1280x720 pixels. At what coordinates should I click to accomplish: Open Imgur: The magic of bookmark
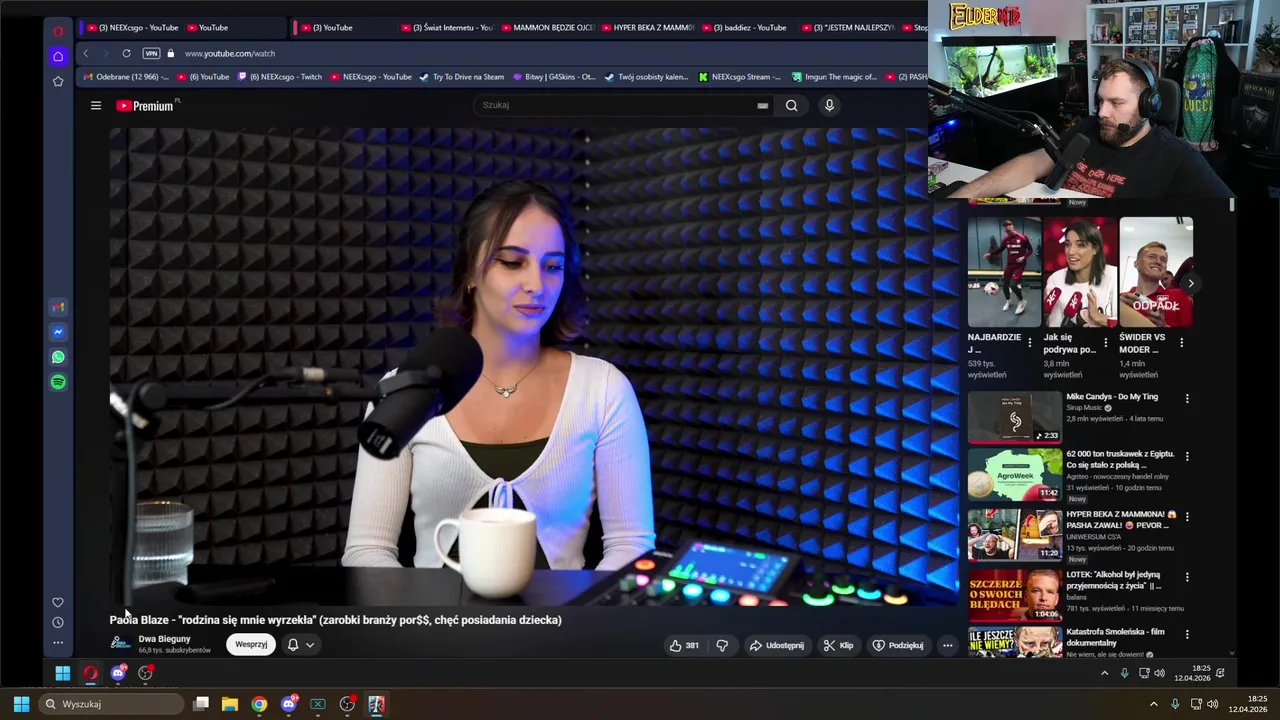click(834, 77)
